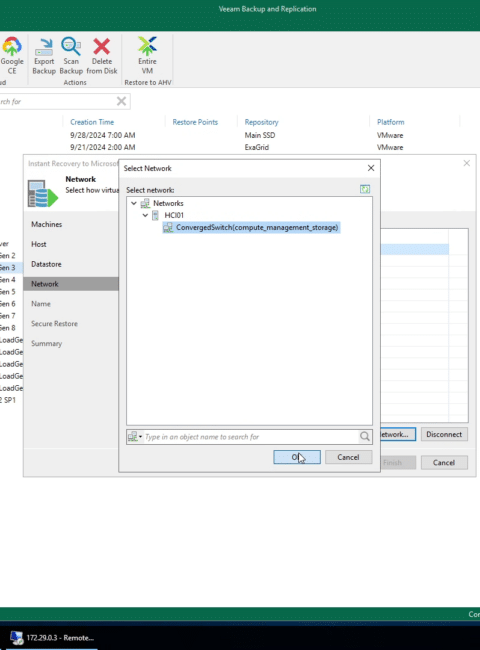Select the HCI01 host item

click(174, 215)
